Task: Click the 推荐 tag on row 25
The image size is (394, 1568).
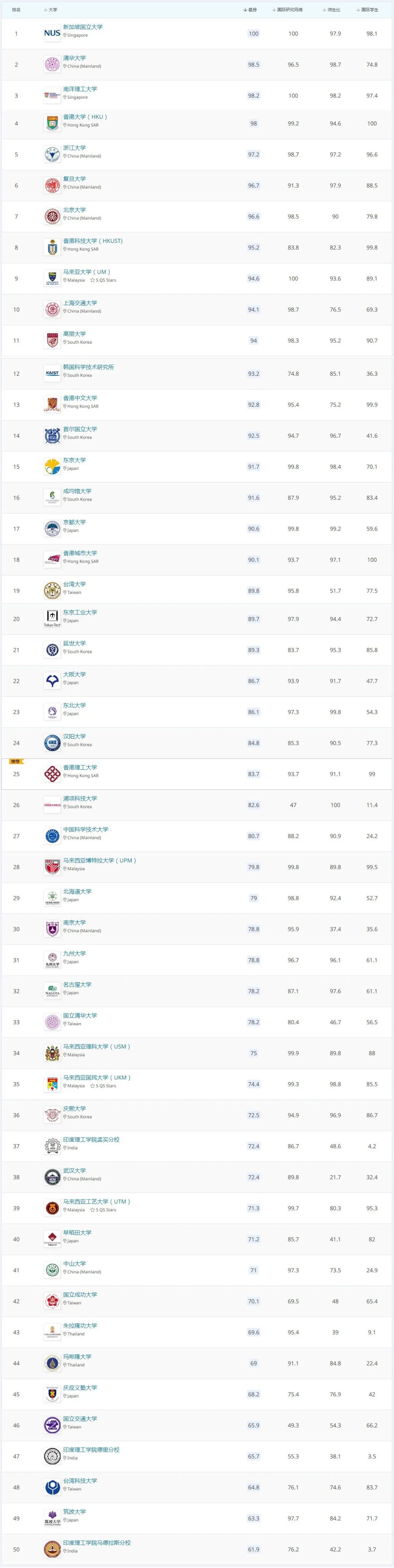Action: [15, 761]
